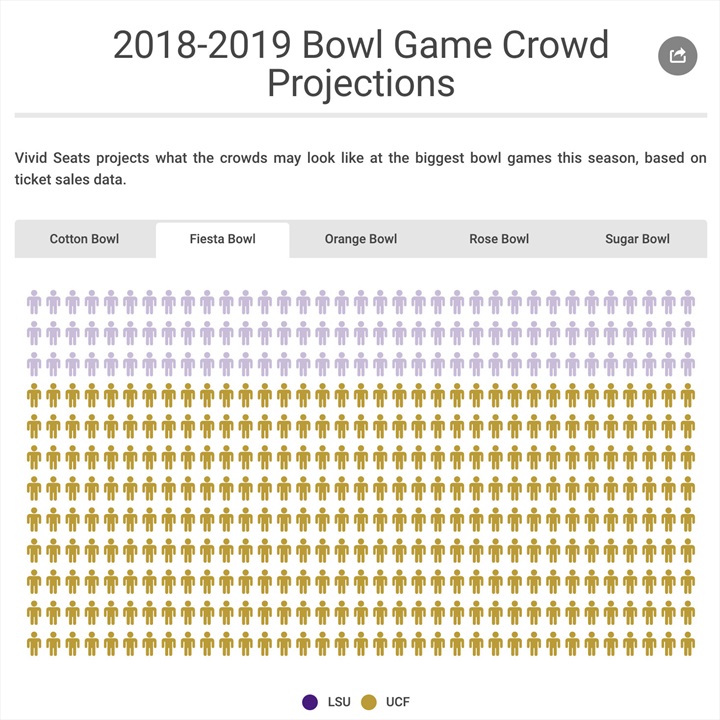This screenshot has height=720, width=720.
Task: Toggle the LSU legend label
Action: pyautogui.click(x=339, y=702)
